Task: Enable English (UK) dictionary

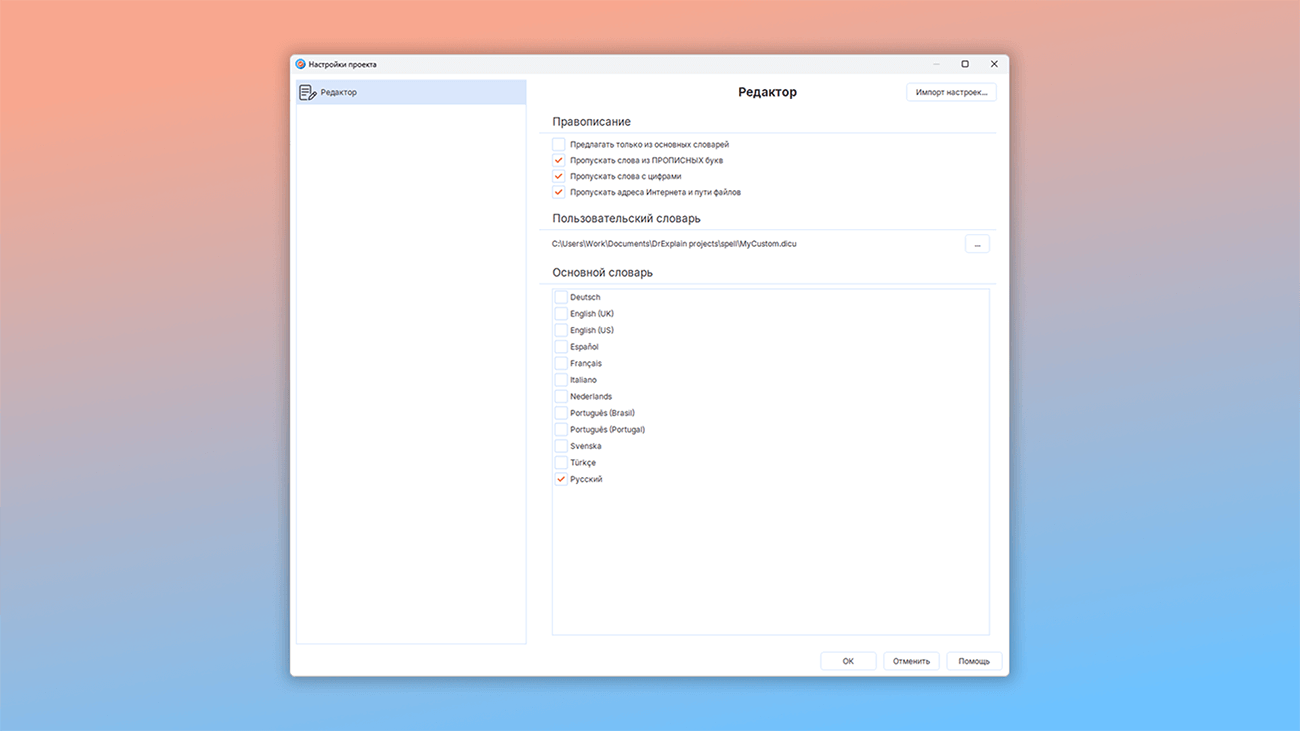Action: click(x=561, y=314)
